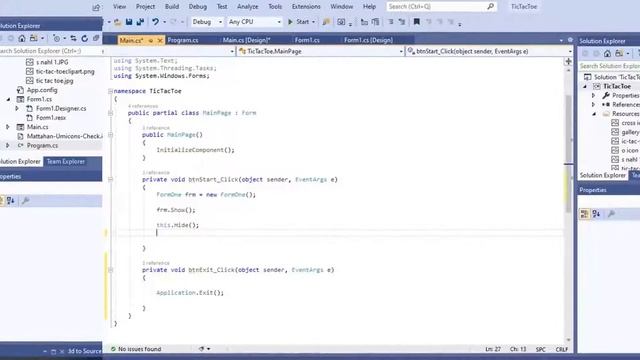
Task: Open the Undo history dropdown arrow
Action: click(164, 22)
